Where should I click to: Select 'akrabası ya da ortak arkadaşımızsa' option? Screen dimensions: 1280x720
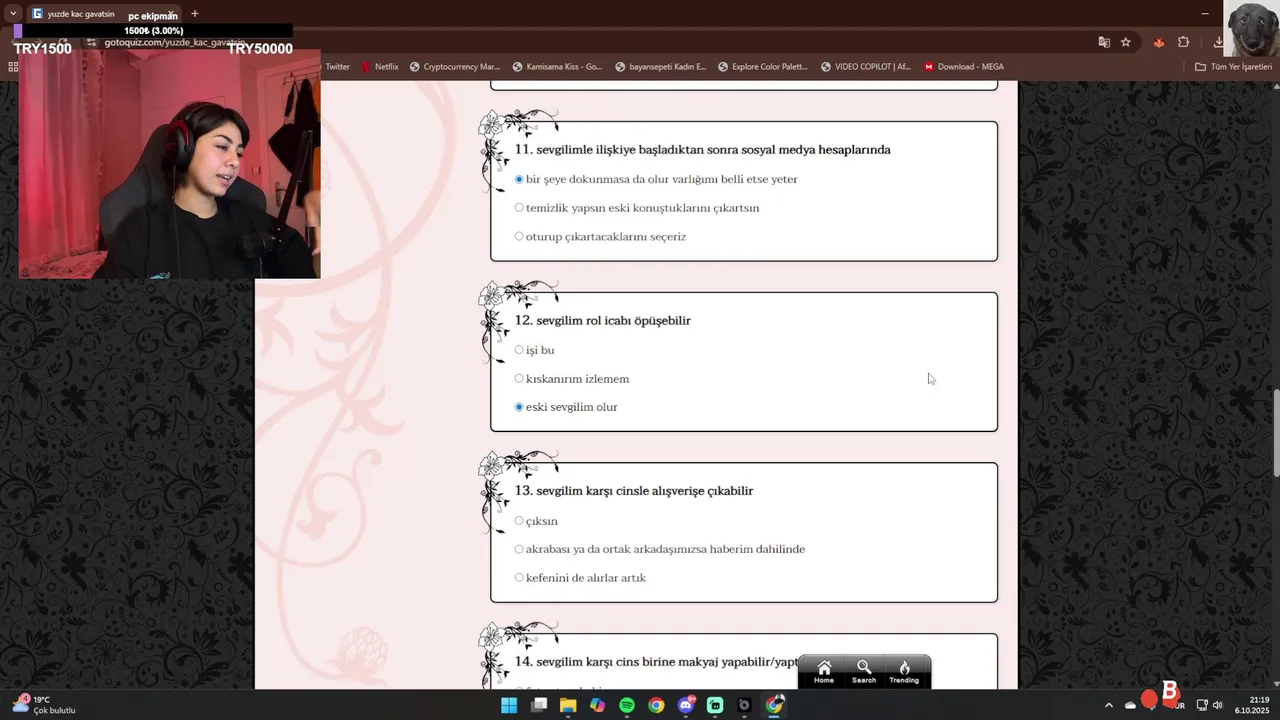[519, 549]
